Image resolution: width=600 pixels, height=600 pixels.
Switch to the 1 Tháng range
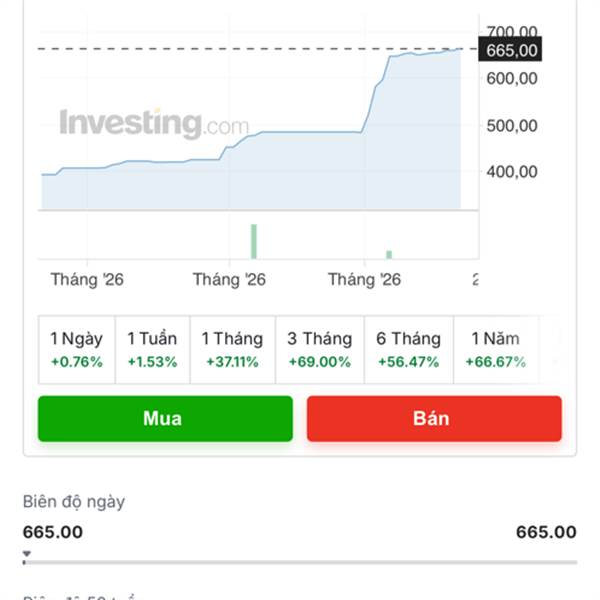(233, 350)
